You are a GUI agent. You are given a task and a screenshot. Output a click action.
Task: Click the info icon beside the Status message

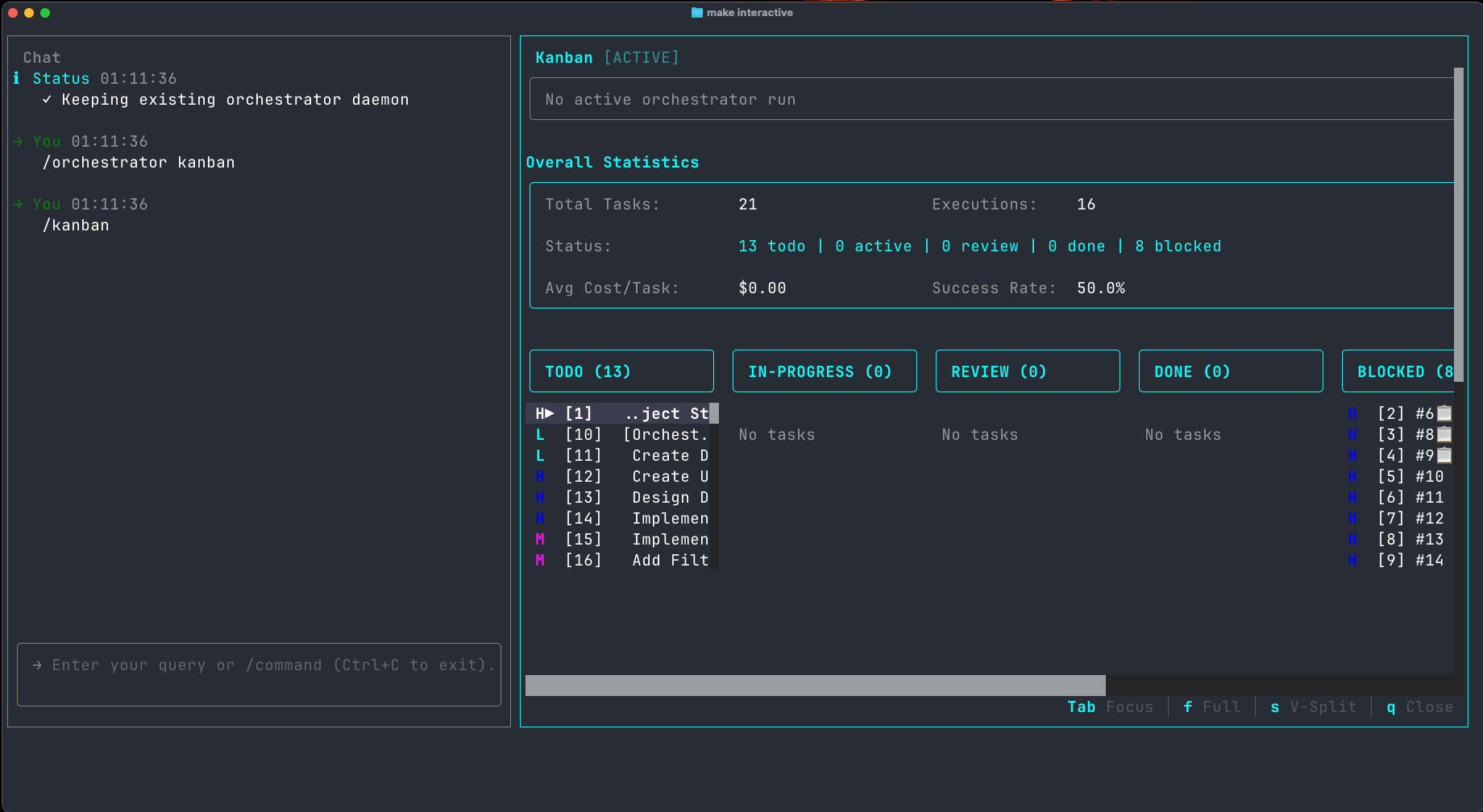click(15, 78)
